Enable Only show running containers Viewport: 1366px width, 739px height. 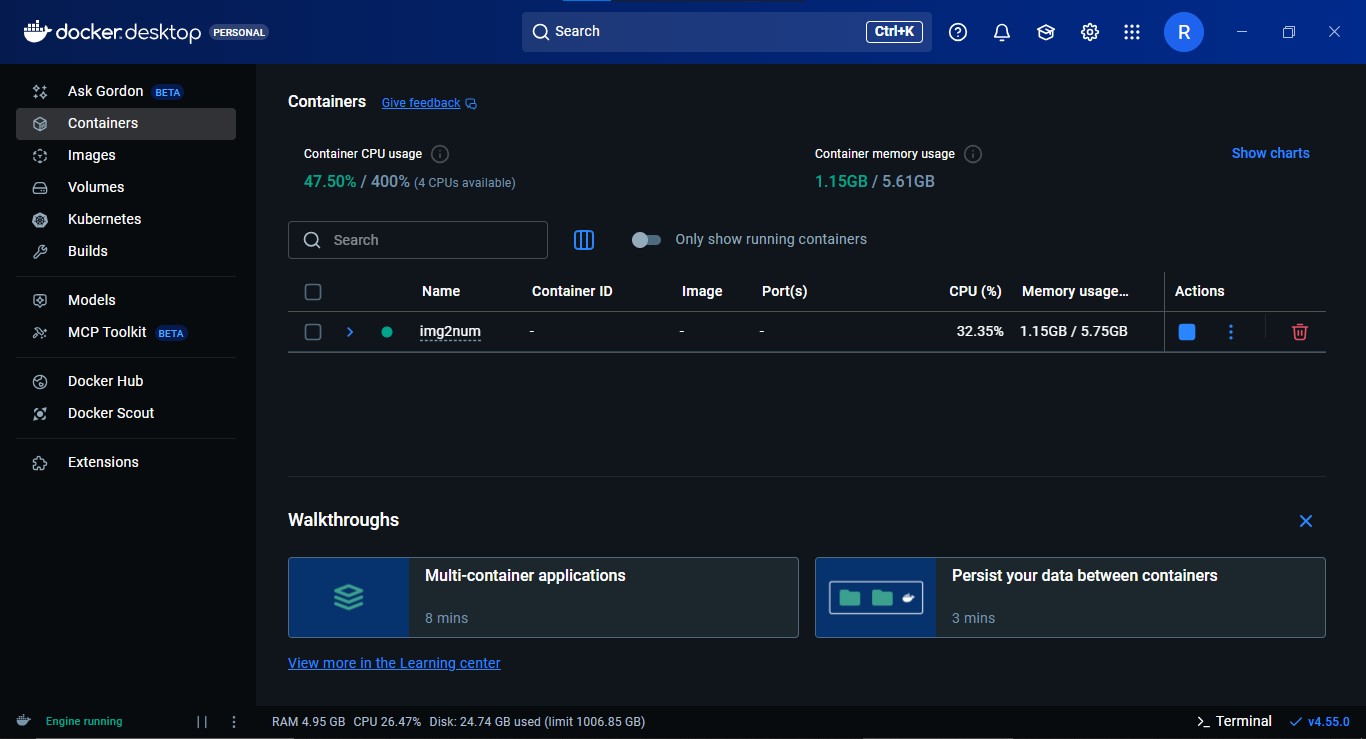(647, 239)
